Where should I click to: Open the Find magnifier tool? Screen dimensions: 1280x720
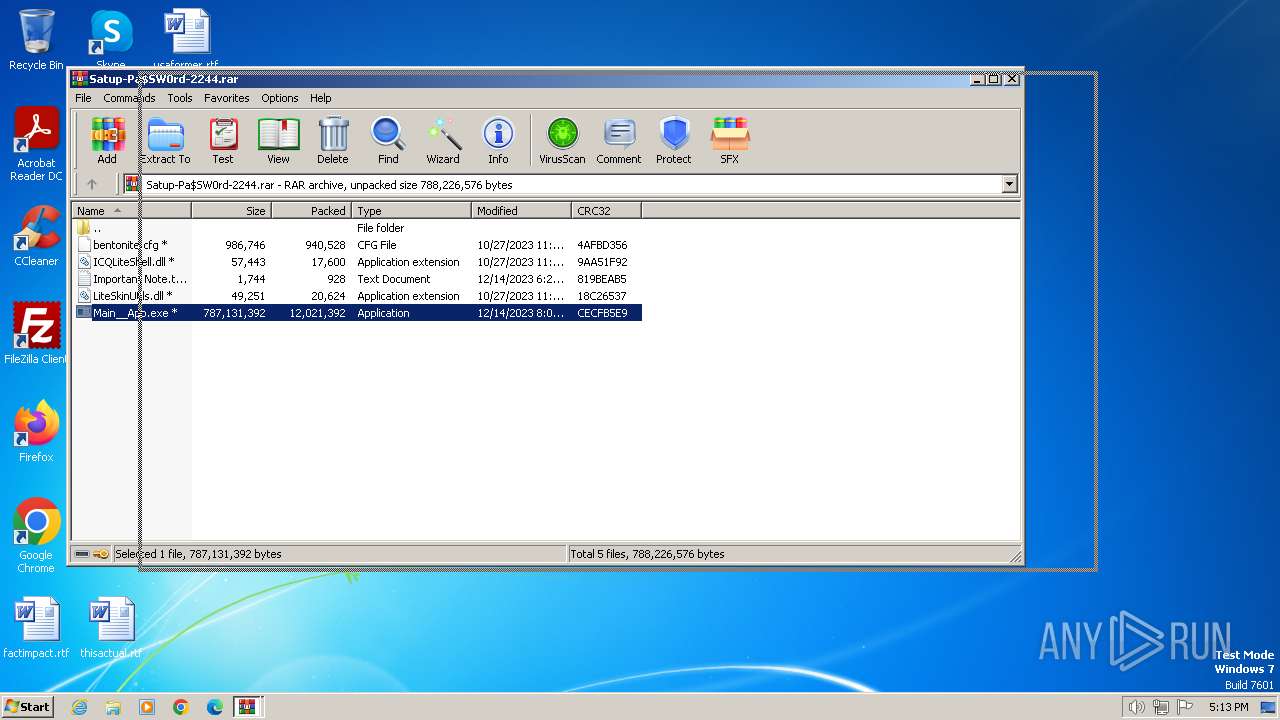(388, 140)
